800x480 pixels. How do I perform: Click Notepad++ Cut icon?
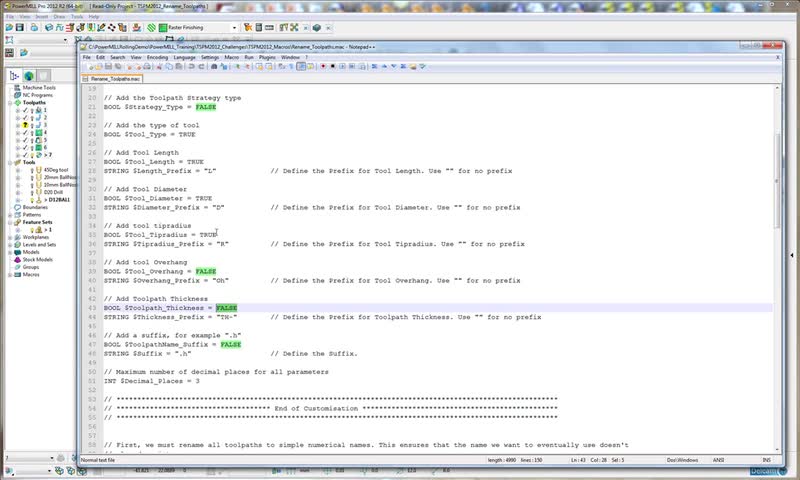[x=159, y=66]
